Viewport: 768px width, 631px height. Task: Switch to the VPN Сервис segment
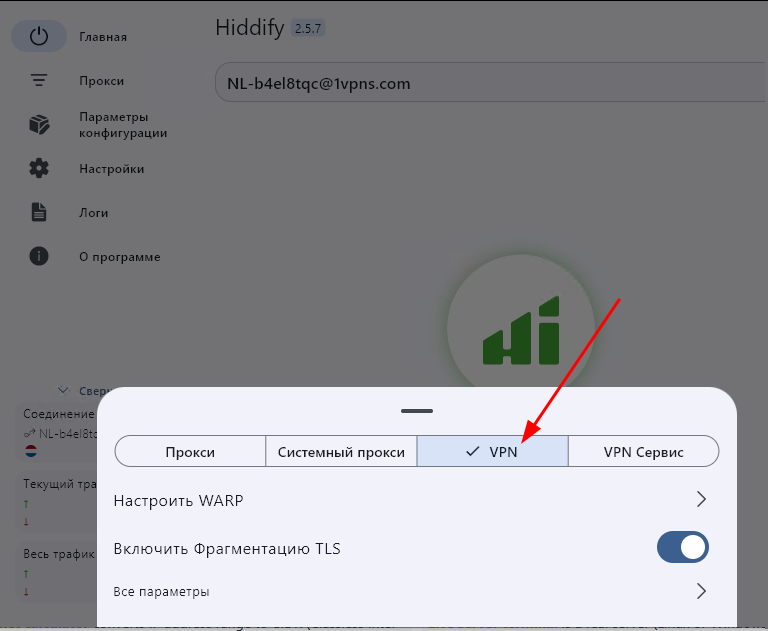tap(643, 452)
